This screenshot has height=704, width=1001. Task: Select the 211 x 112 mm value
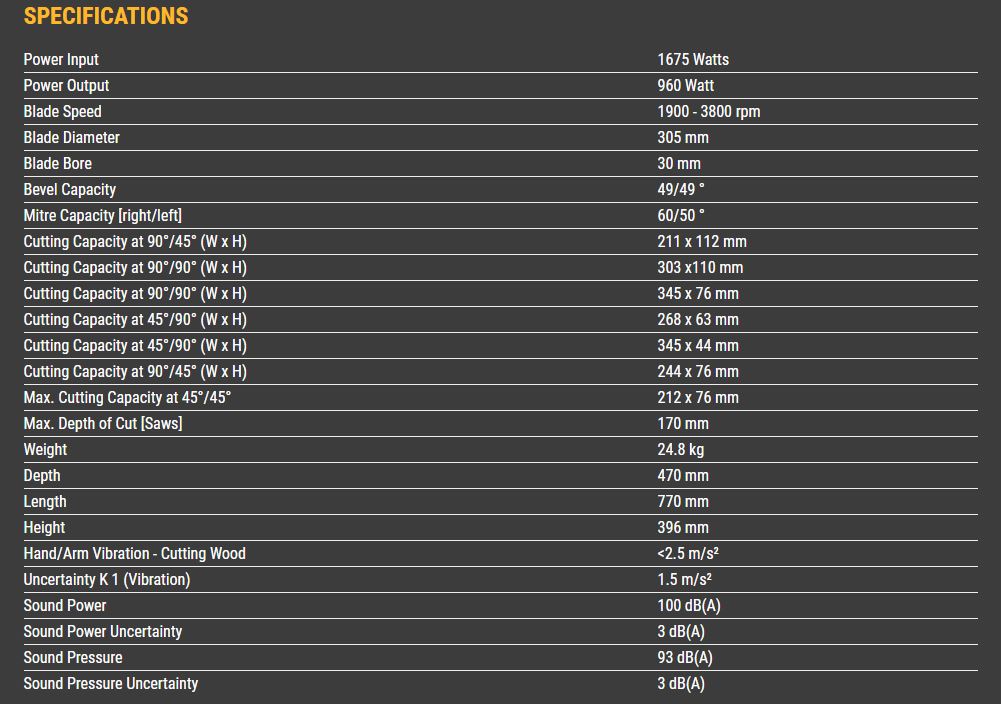coord(702,242)
